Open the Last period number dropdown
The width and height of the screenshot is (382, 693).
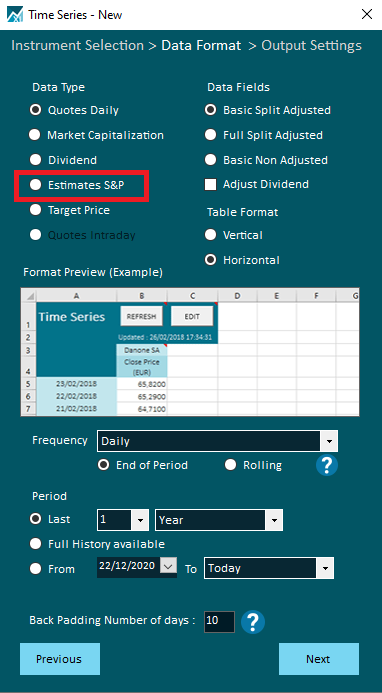pyautogui.click(x=140, y=520)
